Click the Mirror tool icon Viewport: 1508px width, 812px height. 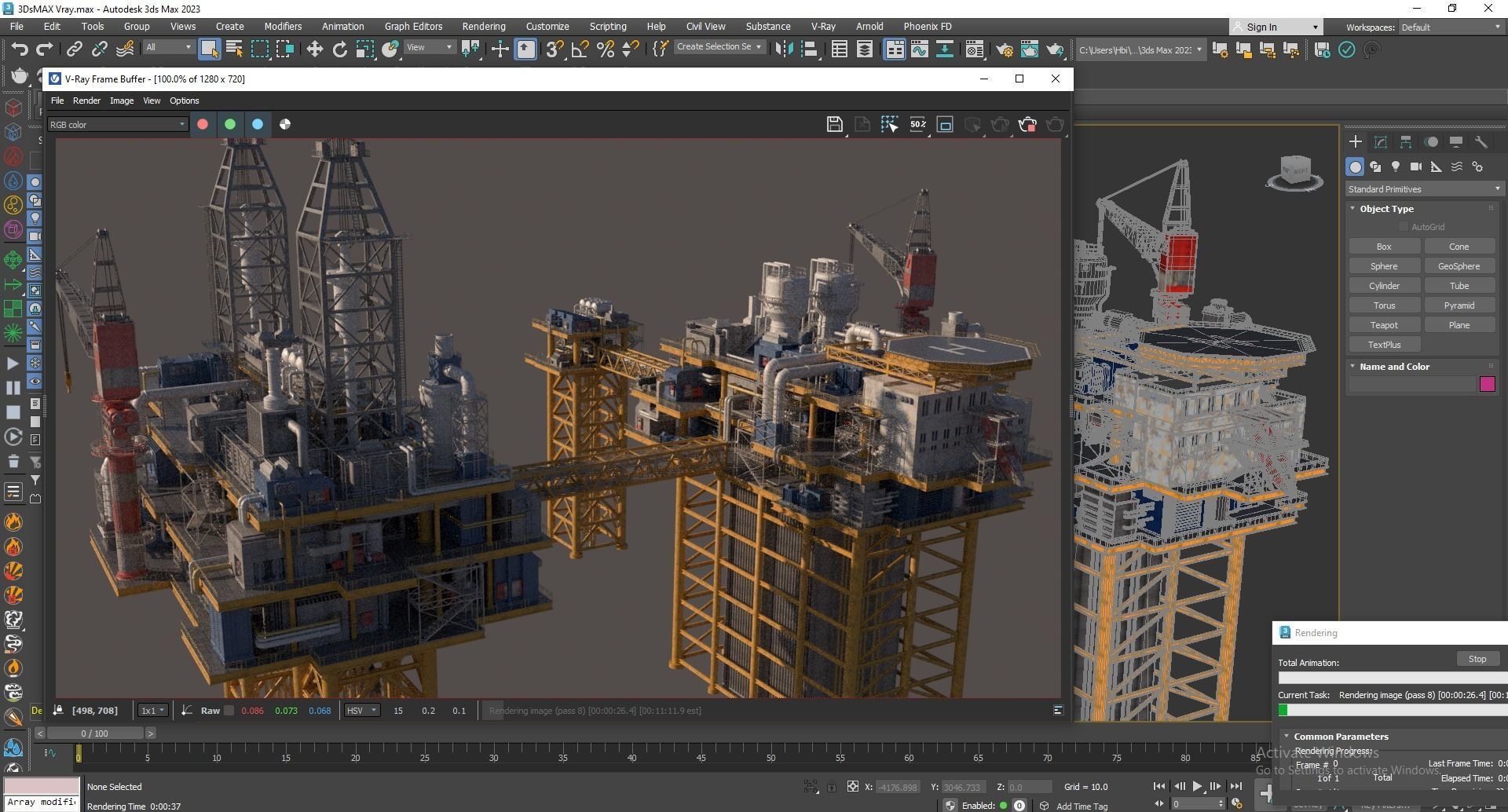tap(783, 49)
